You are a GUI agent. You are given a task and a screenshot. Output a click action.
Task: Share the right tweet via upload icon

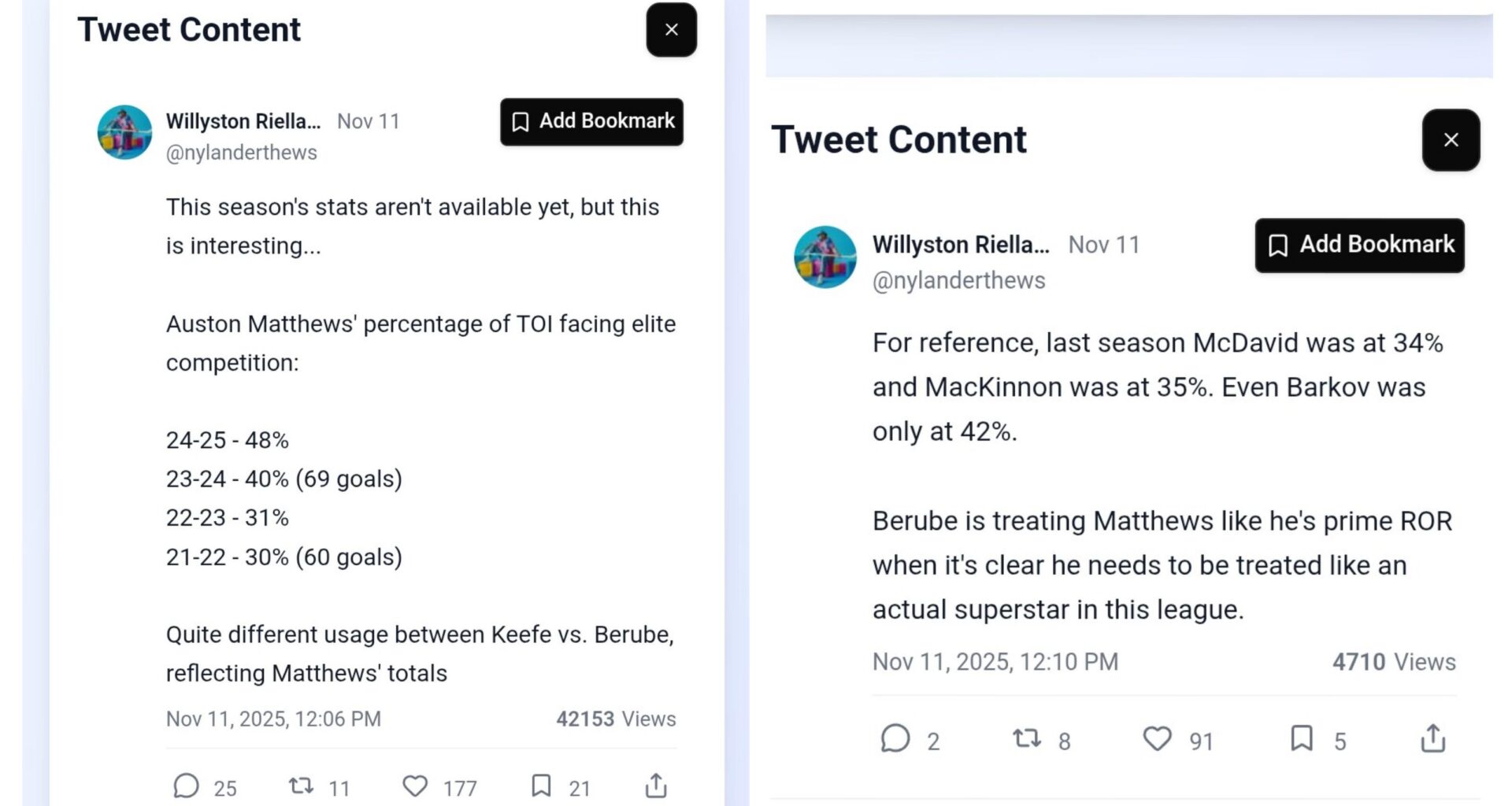coord(1433,739)
